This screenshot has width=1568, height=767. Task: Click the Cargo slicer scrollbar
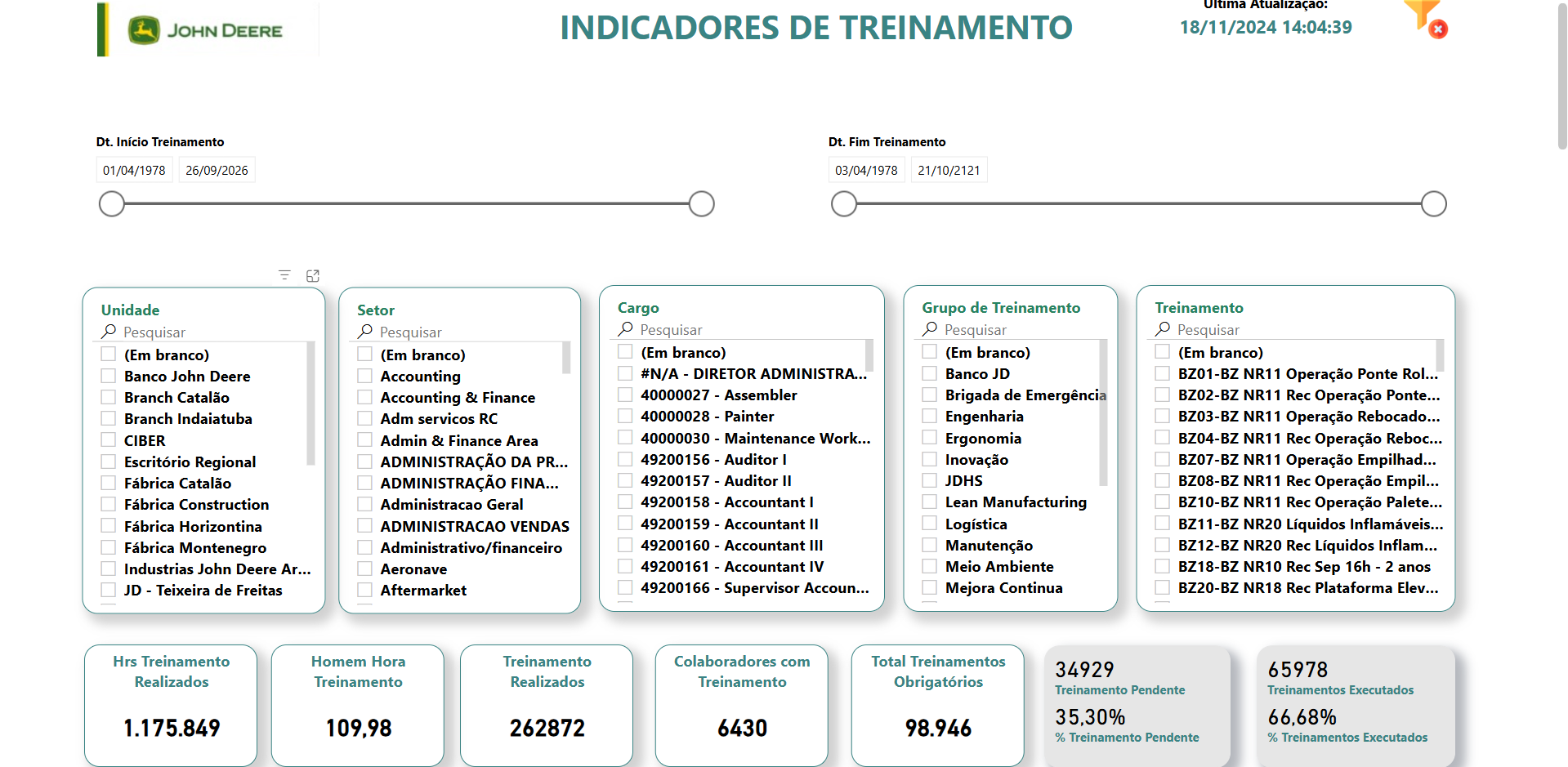(x=869, y=355)
